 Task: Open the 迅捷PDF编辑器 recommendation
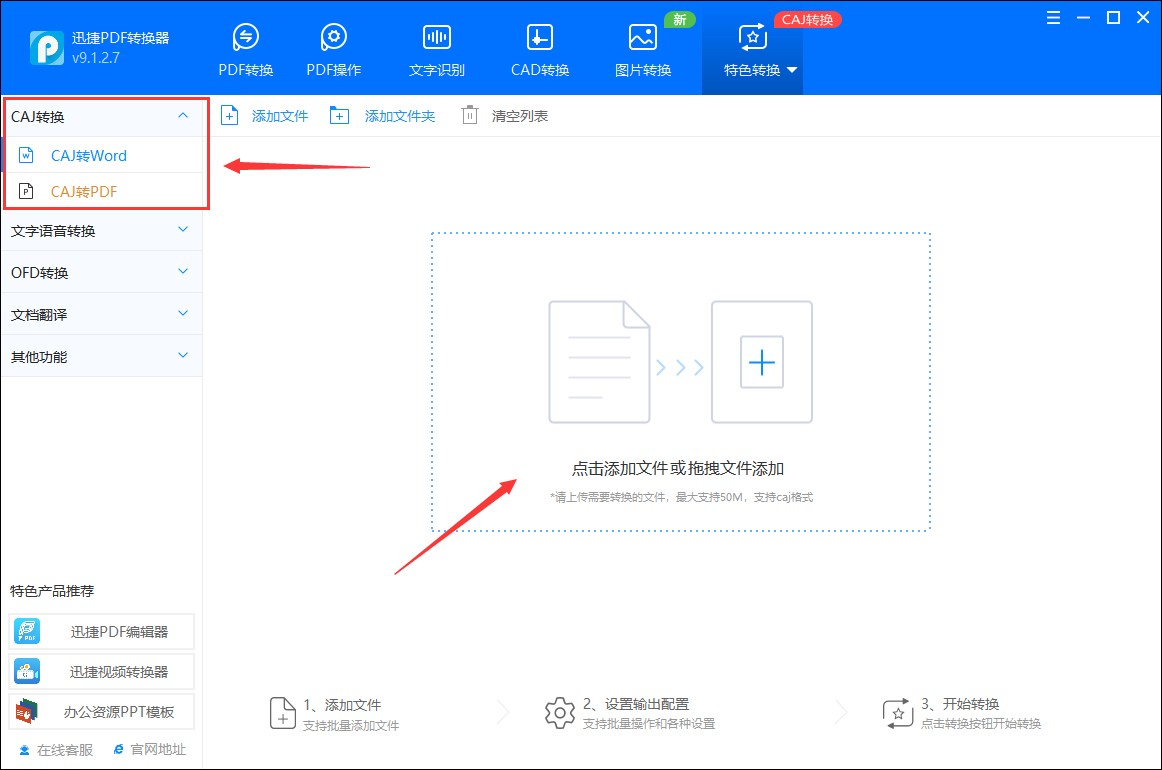tap(102, 631)
